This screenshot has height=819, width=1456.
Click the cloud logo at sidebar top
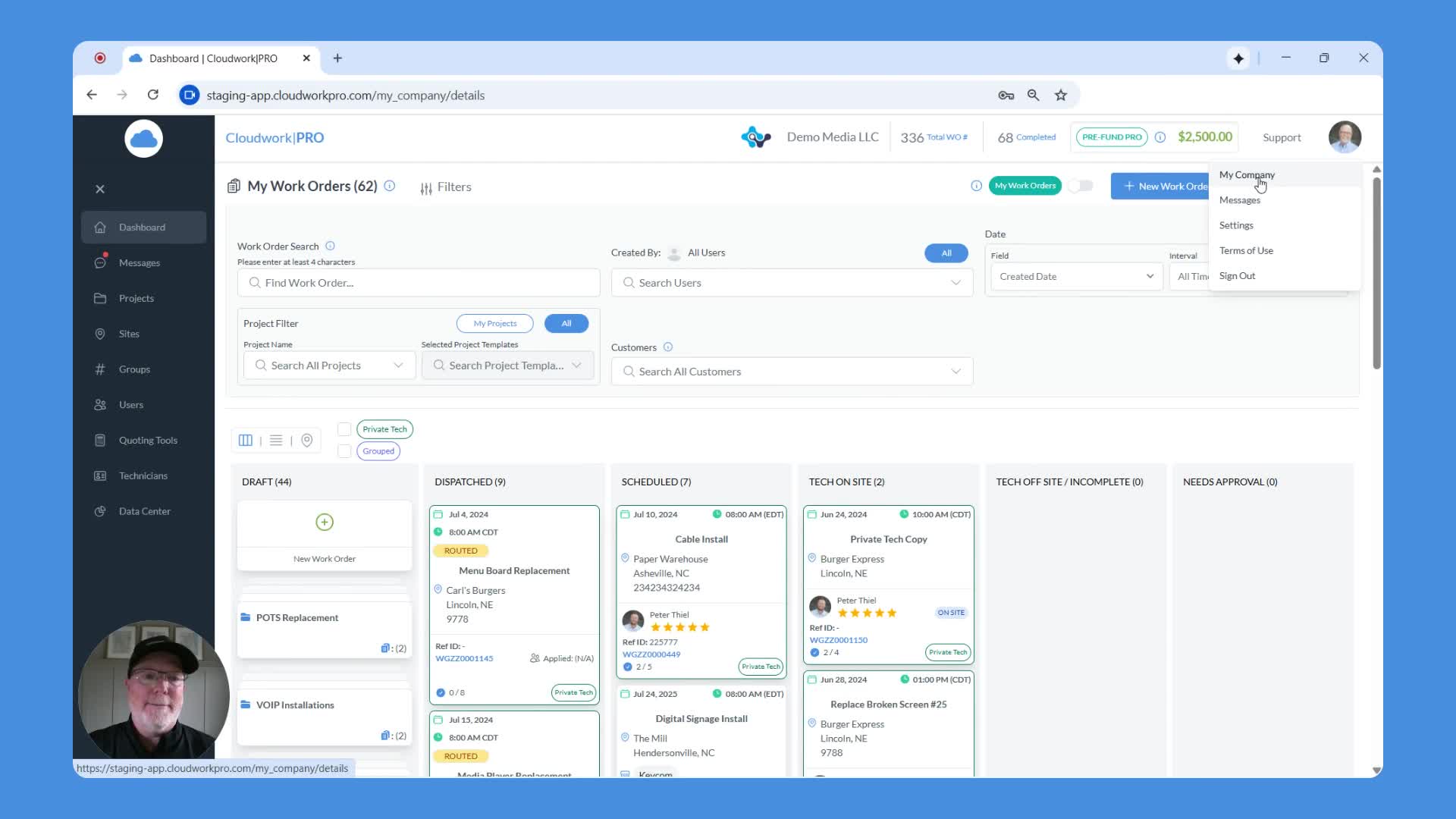click(x=143, y=139)
